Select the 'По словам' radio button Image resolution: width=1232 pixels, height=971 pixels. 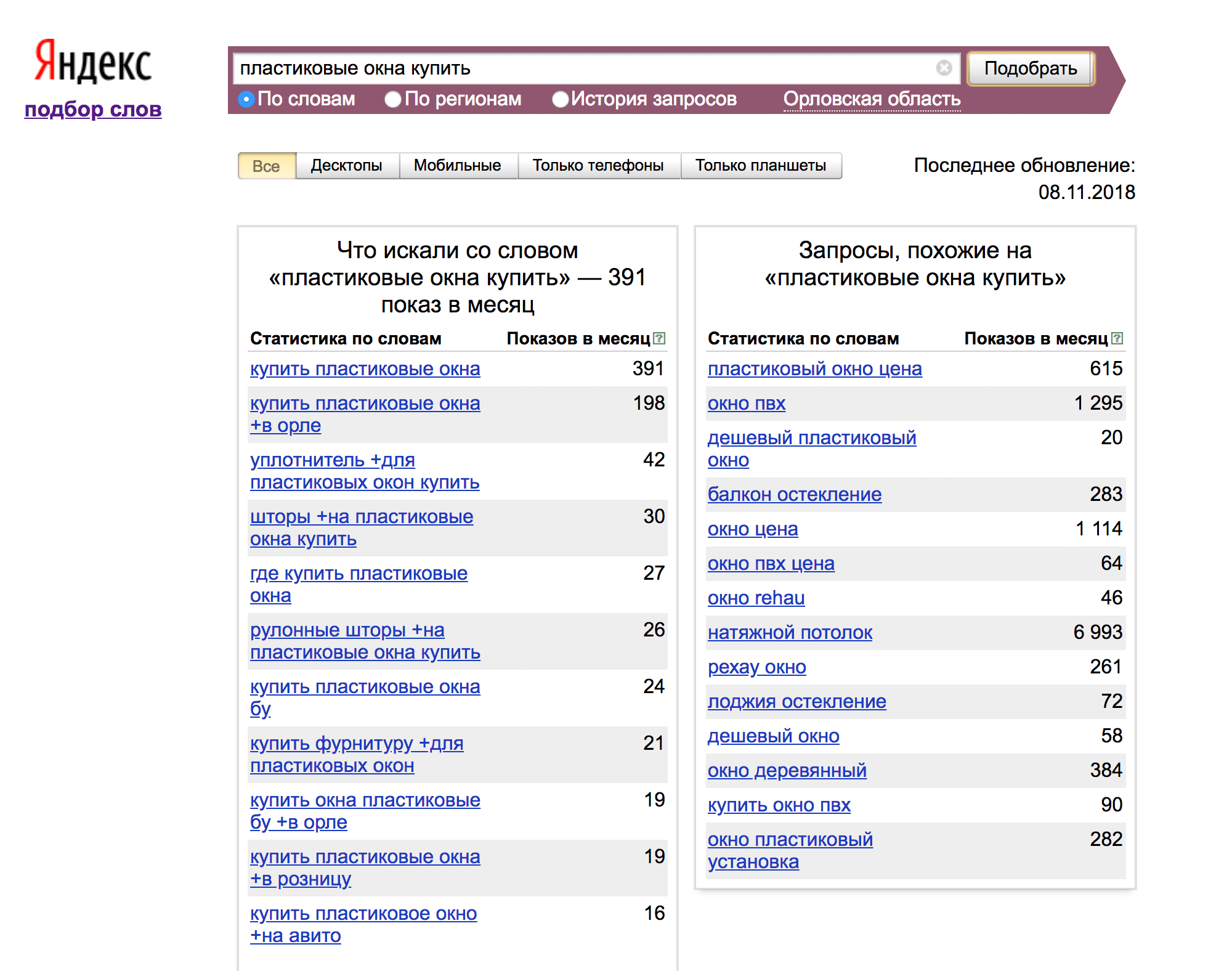(x=246, y=99)
